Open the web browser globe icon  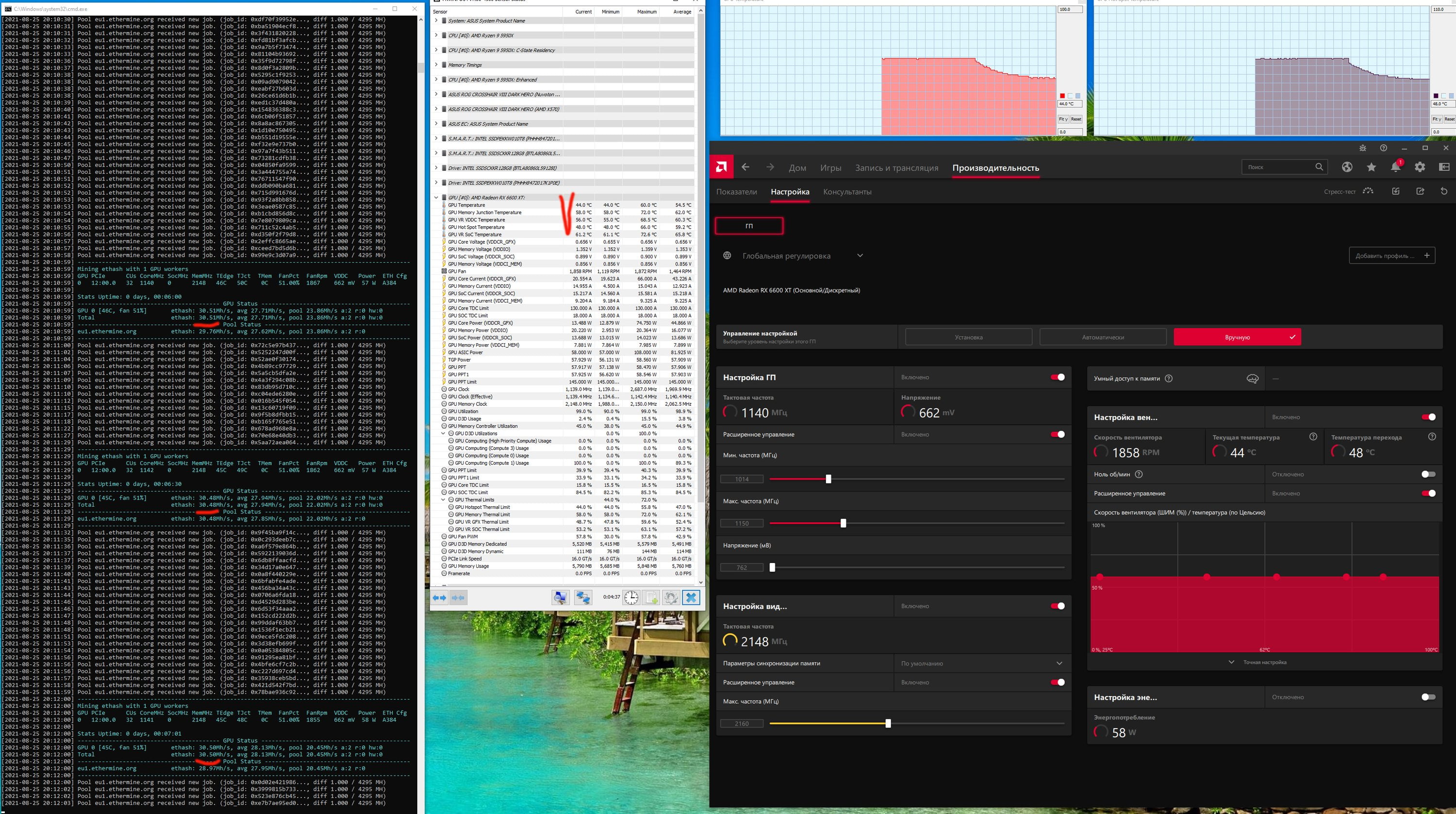[1347, 167]
